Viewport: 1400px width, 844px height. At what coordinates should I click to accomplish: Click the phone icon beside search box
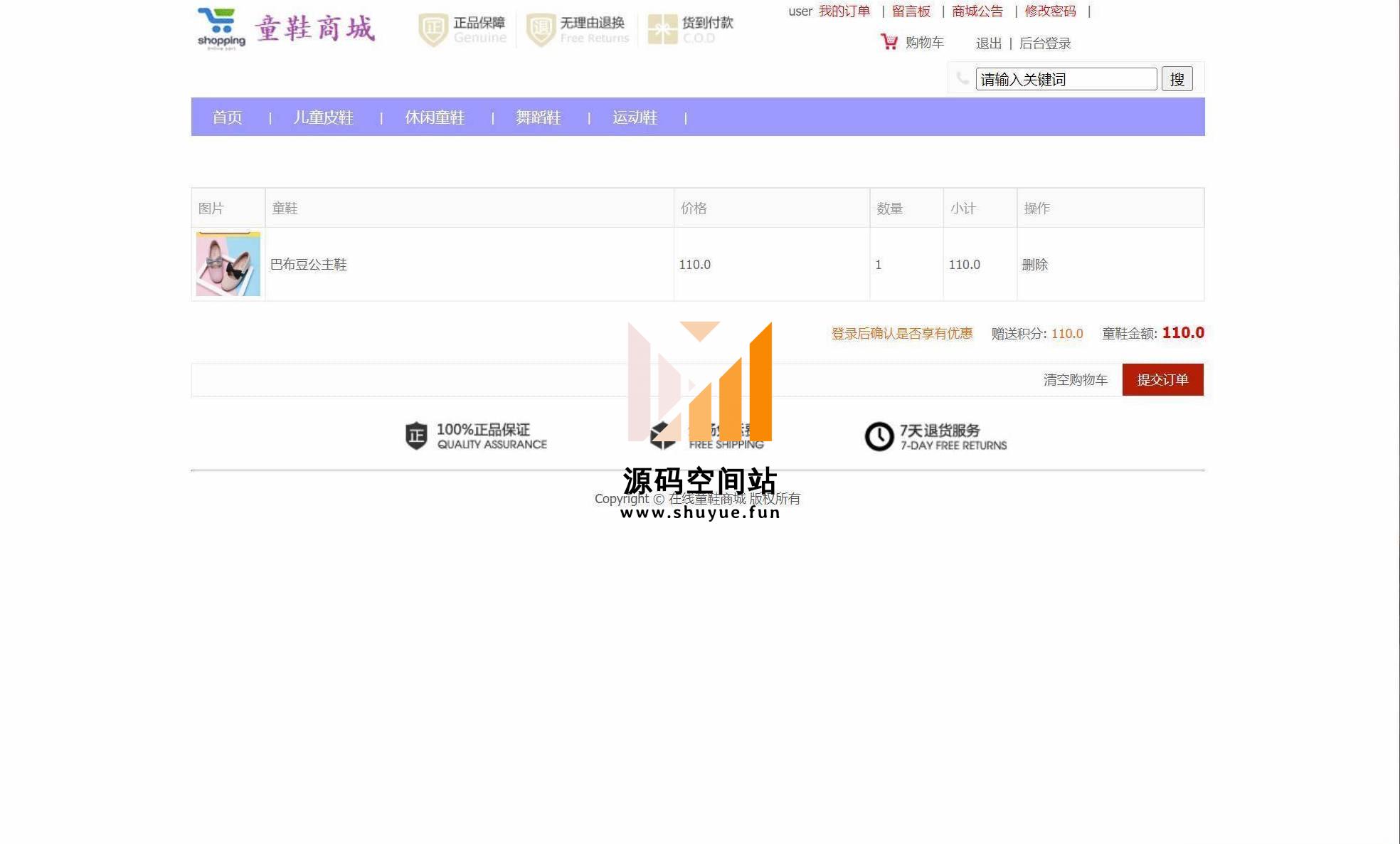962,78
